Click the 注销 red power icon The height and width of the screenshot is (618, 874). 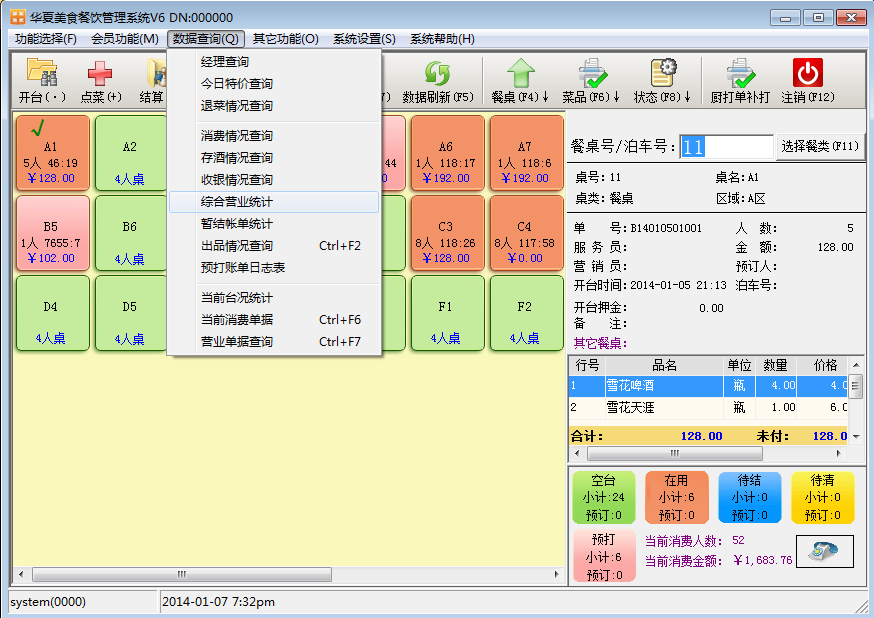pos(807,73)
